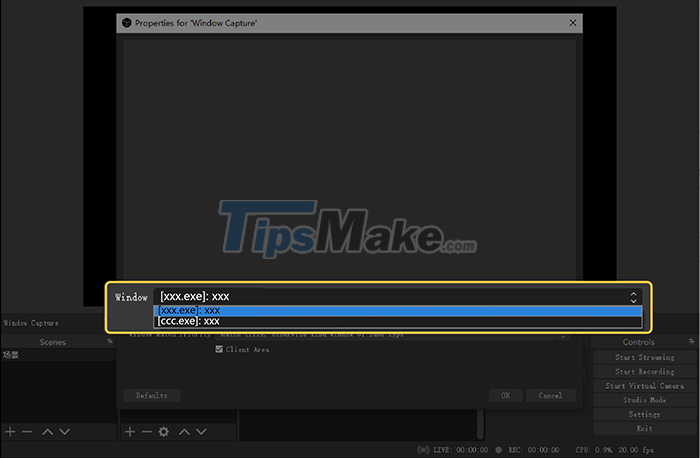The height and width of the screenshot is (458, 700).
Task: Open the Window combo box showing [xxx.exe]: xxx
Action: click(x=397, y=297)
